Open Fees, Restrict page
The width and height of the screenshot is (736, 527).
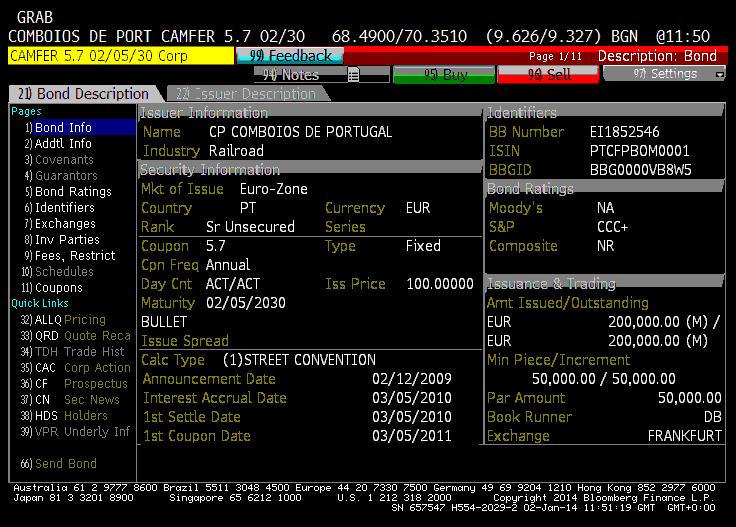(x=69, y=255)
